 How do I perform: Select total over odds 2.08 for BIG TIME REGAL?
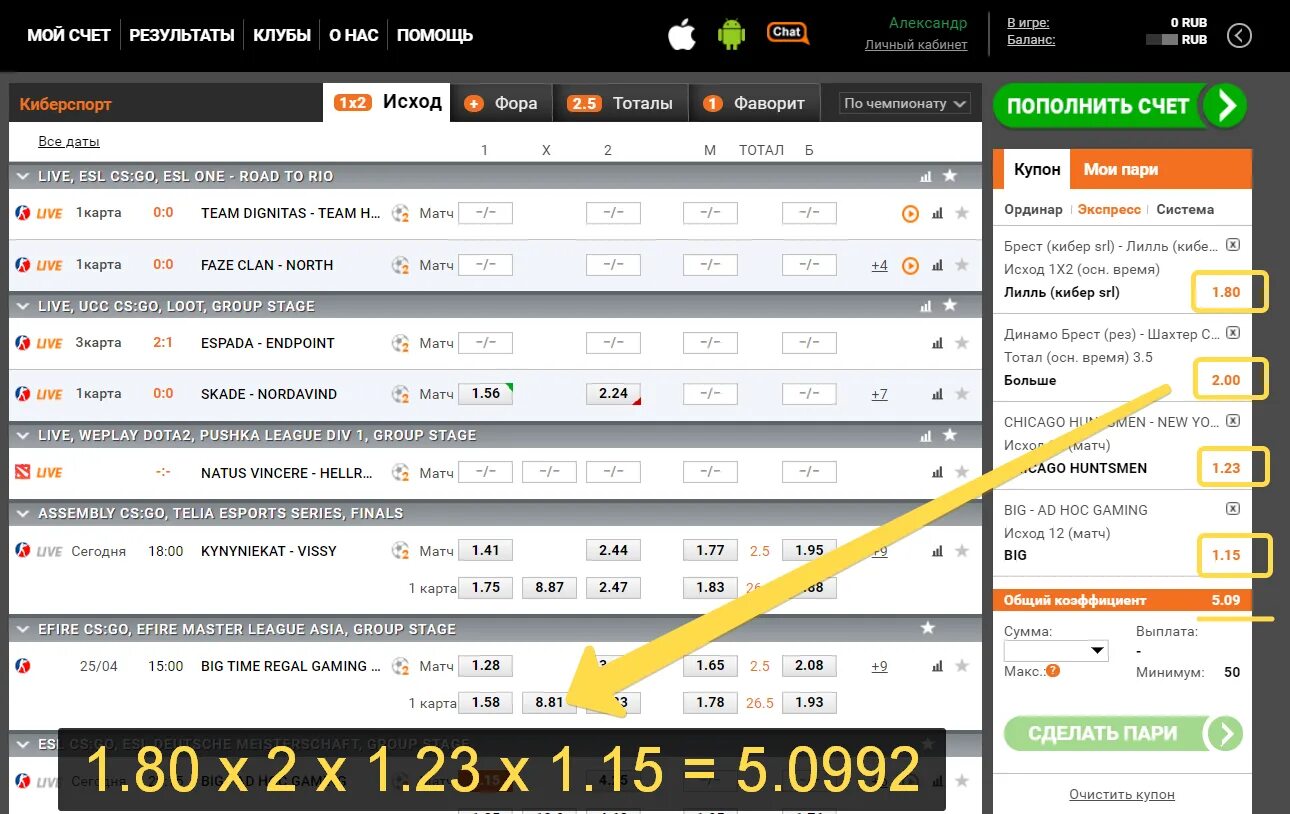[809, 666]
